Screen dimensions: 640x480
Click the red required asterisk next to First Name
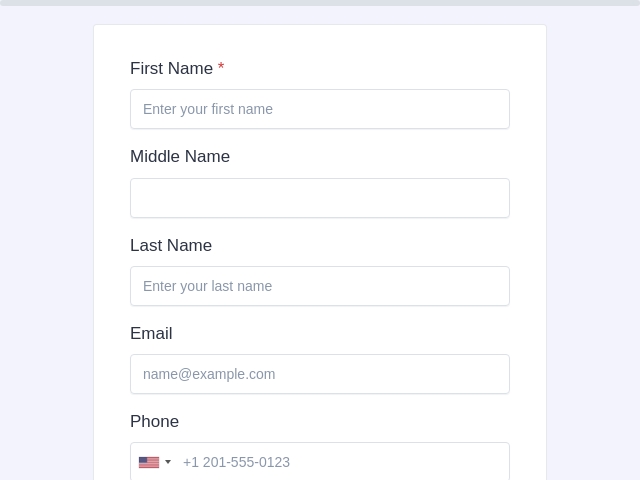(221, 66)
